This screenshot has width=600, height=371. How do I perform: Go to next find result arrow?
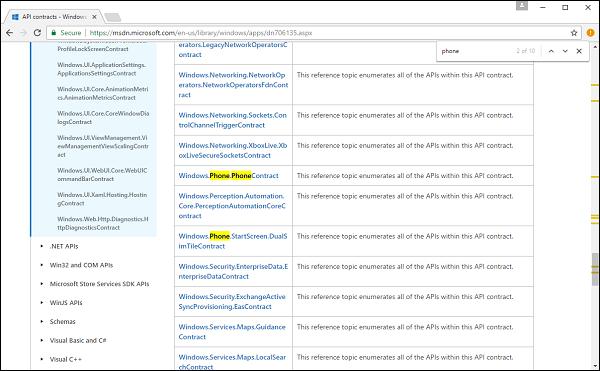pyautogui.click(x=565, y=51)
